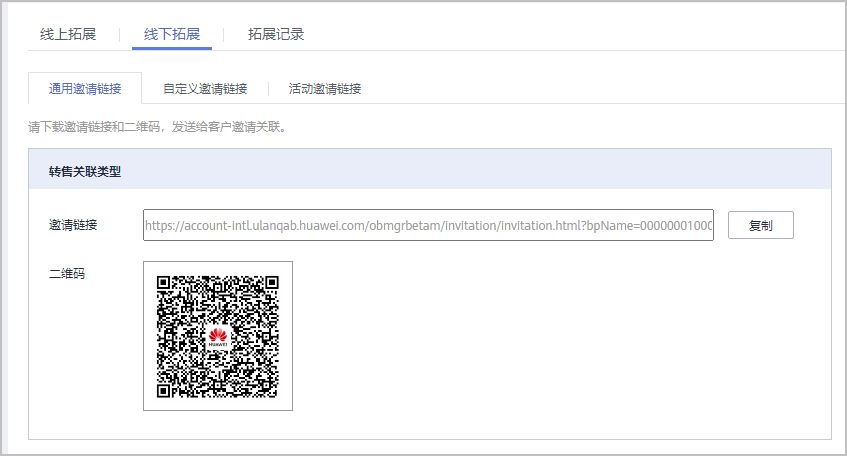This screenshot has height=456, width=847.
Task: Click the 请下载邀请链接和二维码 instruction text
Action: tap(157, 127)
